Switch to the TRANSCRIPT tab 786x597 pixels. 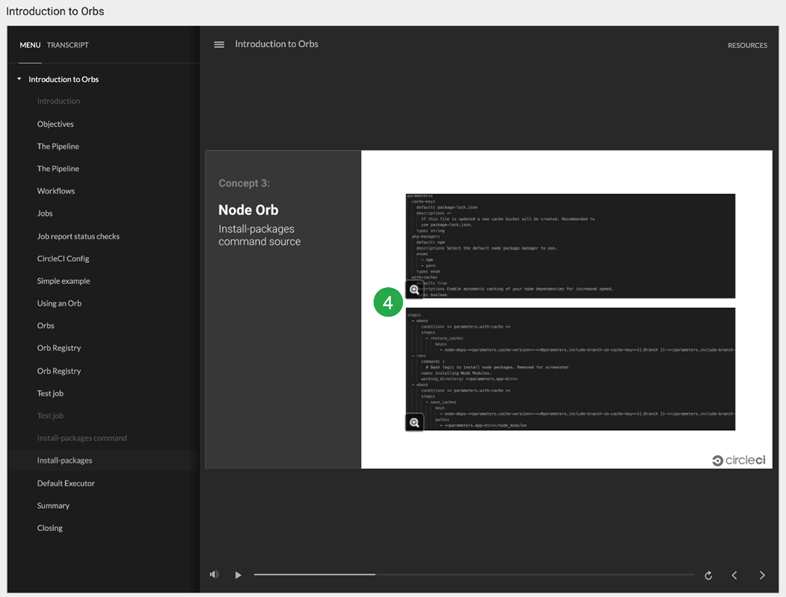click(x=68, y=45)
